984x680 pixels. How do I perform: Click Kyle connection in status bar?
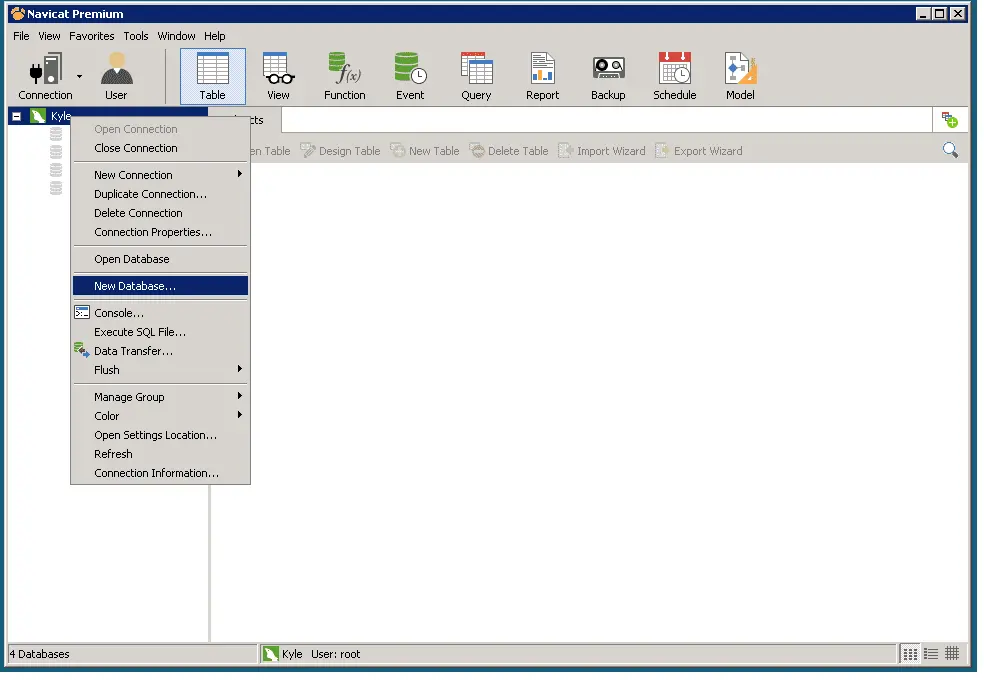283,655
